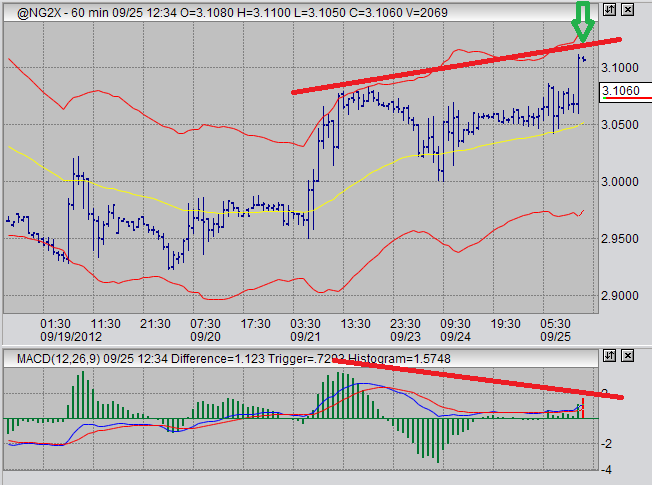Click the 3.1000 price axis label
The height and width of the screenshot is (485, 652).
pyautogui.click(x=620, y=68)
